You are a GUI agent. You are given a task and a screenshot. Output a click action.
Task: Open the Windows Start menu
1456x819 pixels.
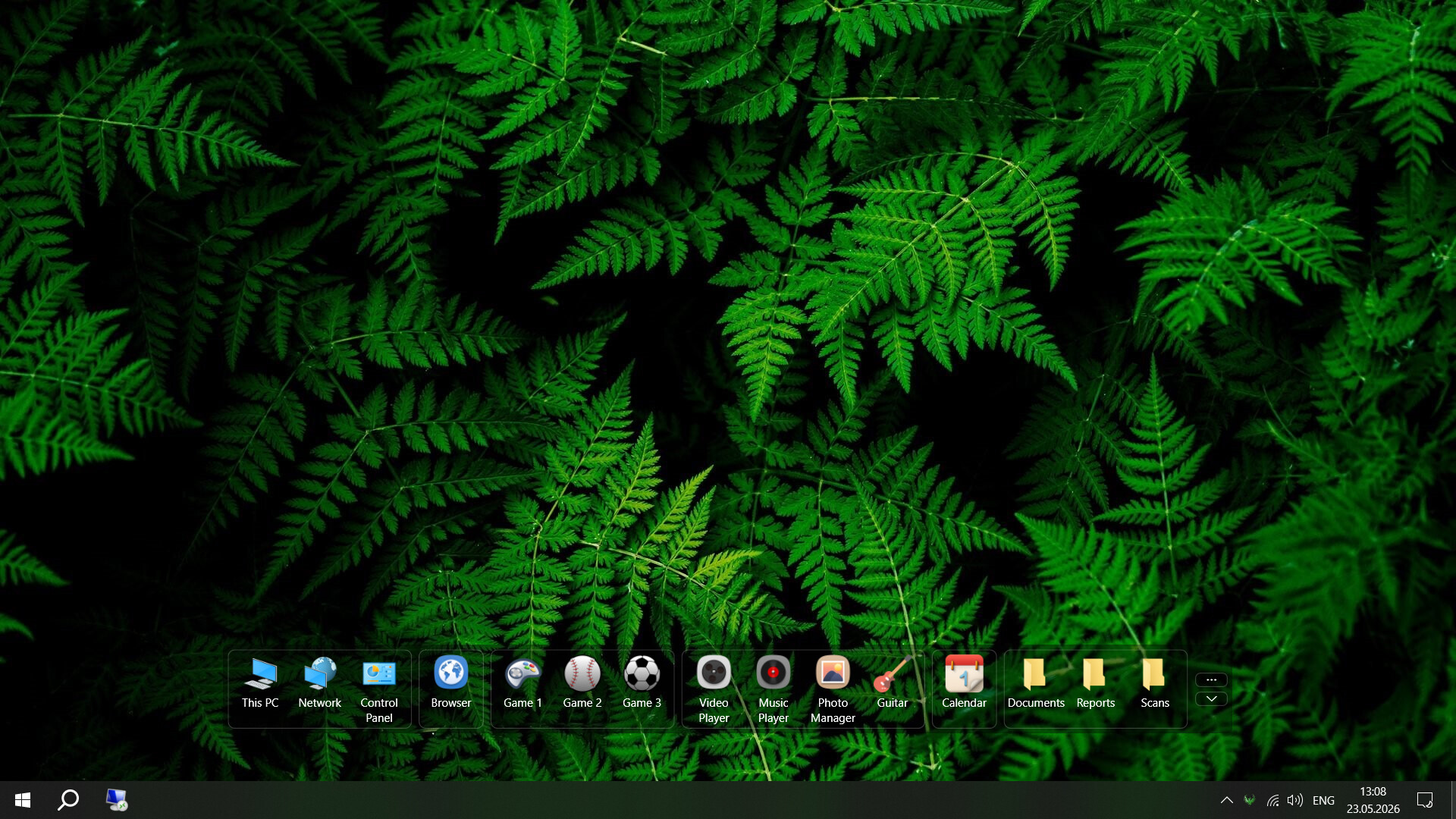click(23, 800)
